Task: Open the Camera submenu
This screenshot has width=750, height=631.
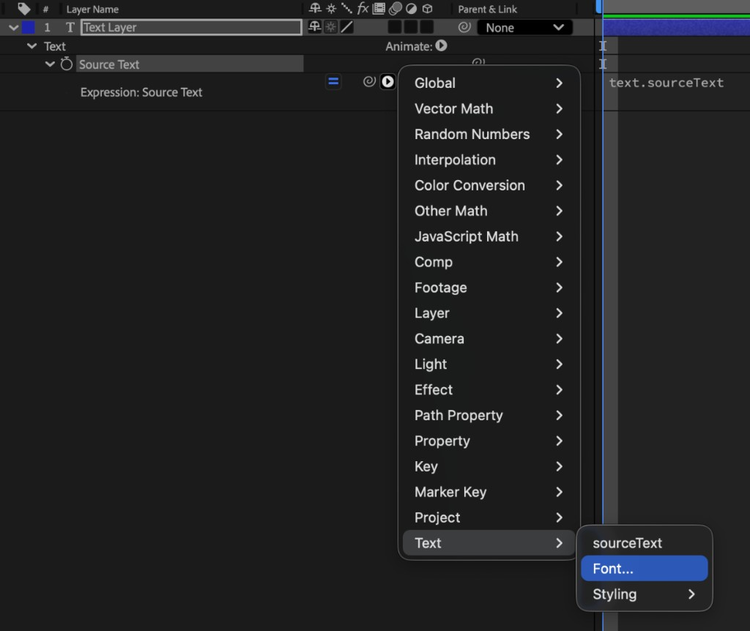Action: (x=488, y=339)
